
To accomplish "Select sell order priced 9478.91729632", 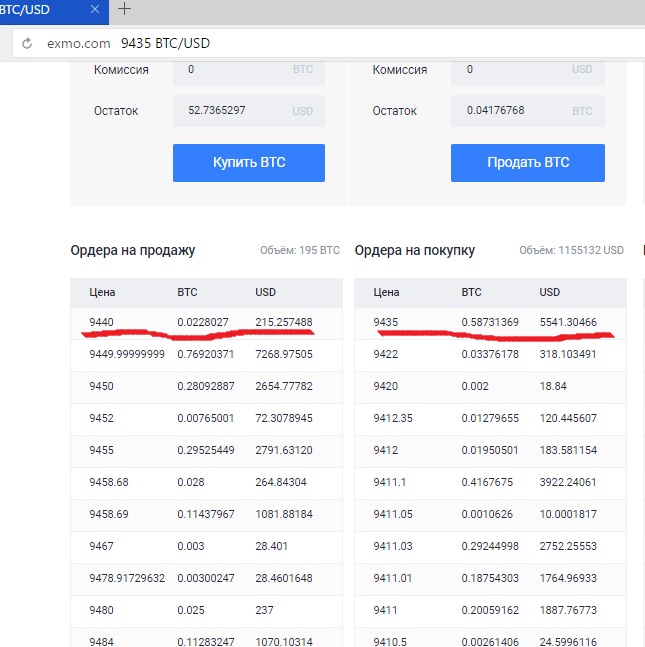I will (x=206, y=579).
